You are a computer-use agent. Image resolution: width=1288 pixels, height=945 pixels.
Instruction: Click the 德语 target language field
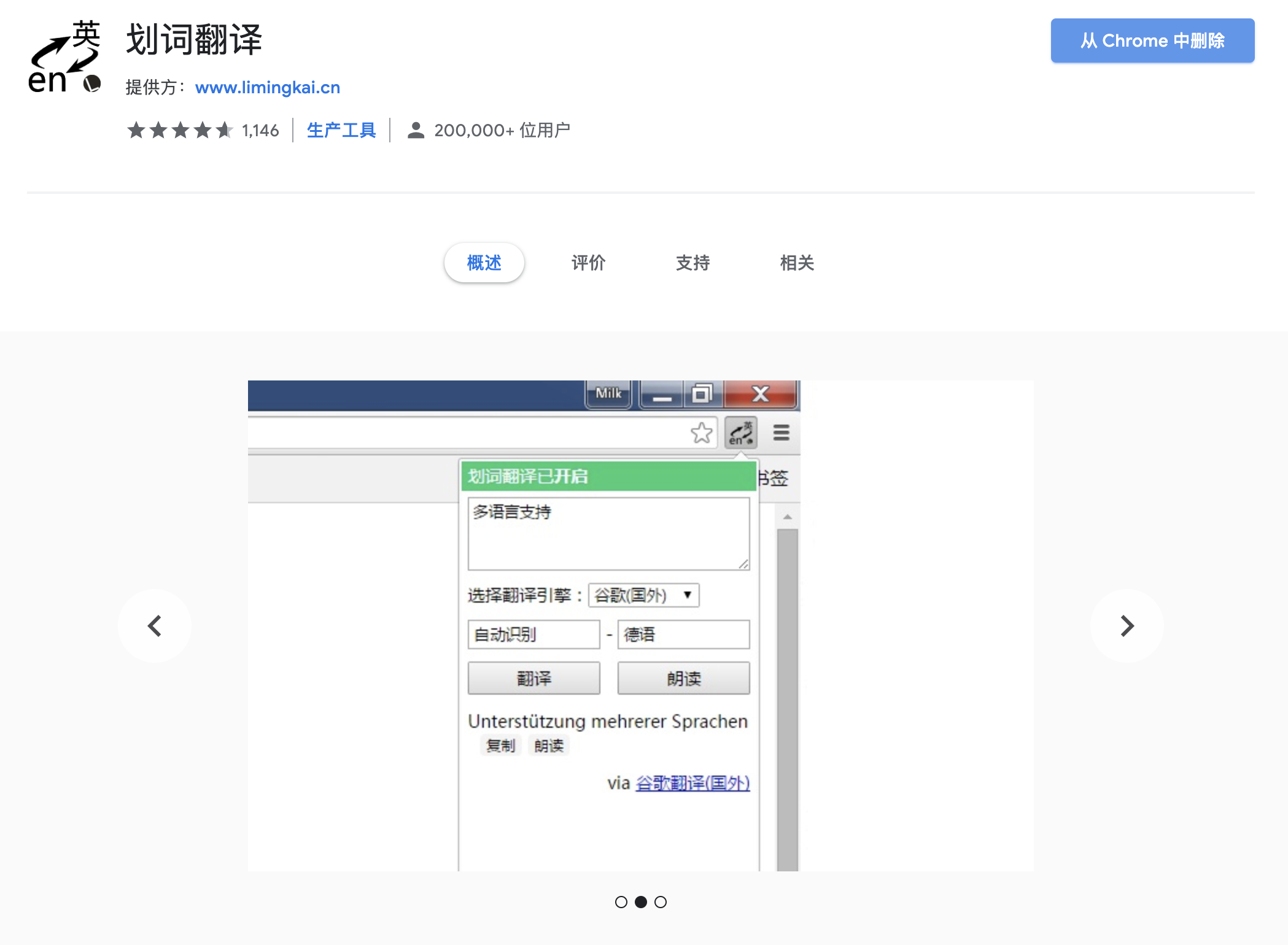[x=683, y=634]
